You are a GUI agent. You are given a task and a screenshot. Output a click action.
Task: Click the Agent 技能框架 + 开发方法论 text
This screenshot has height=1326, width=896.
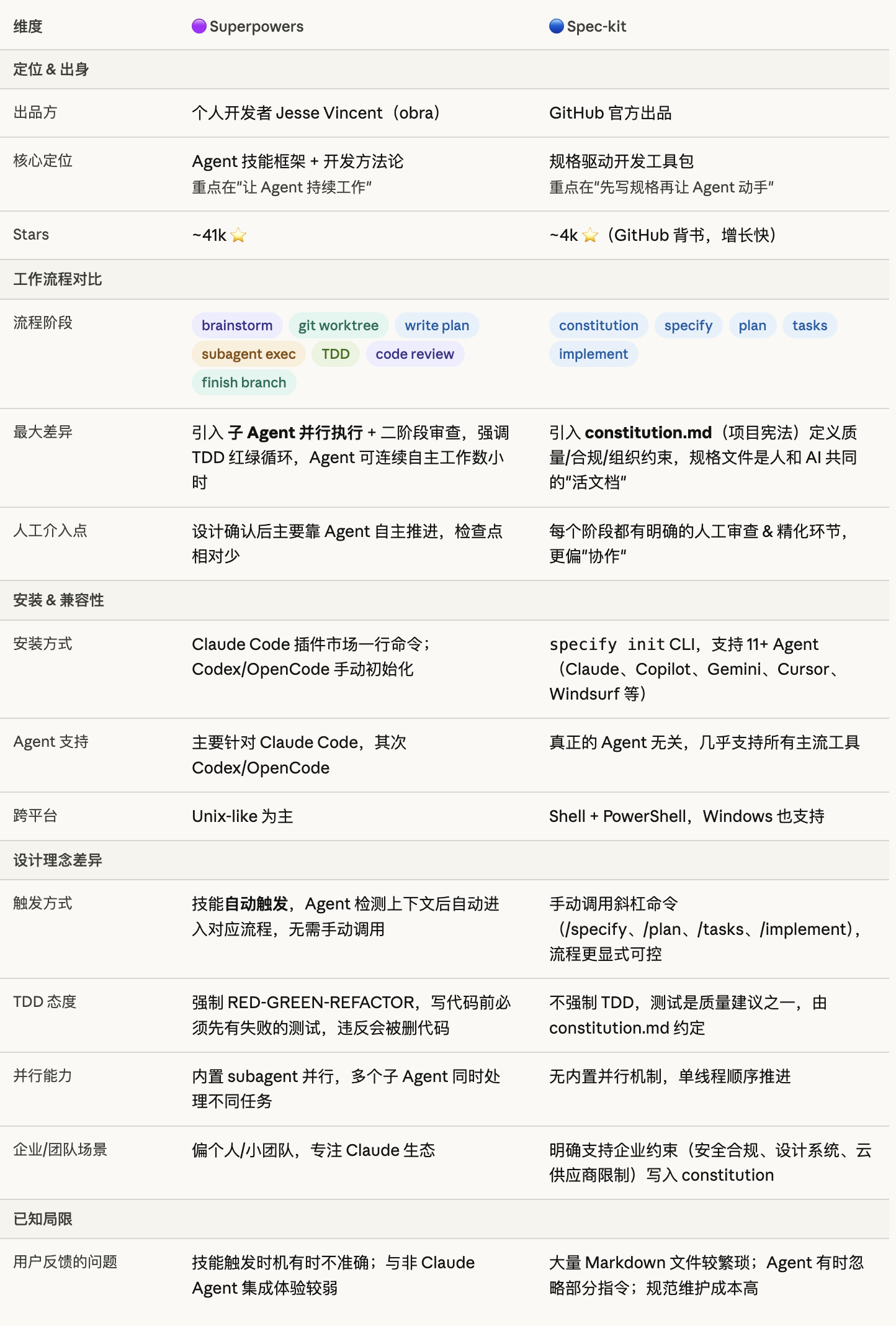(x=298, y=161)
